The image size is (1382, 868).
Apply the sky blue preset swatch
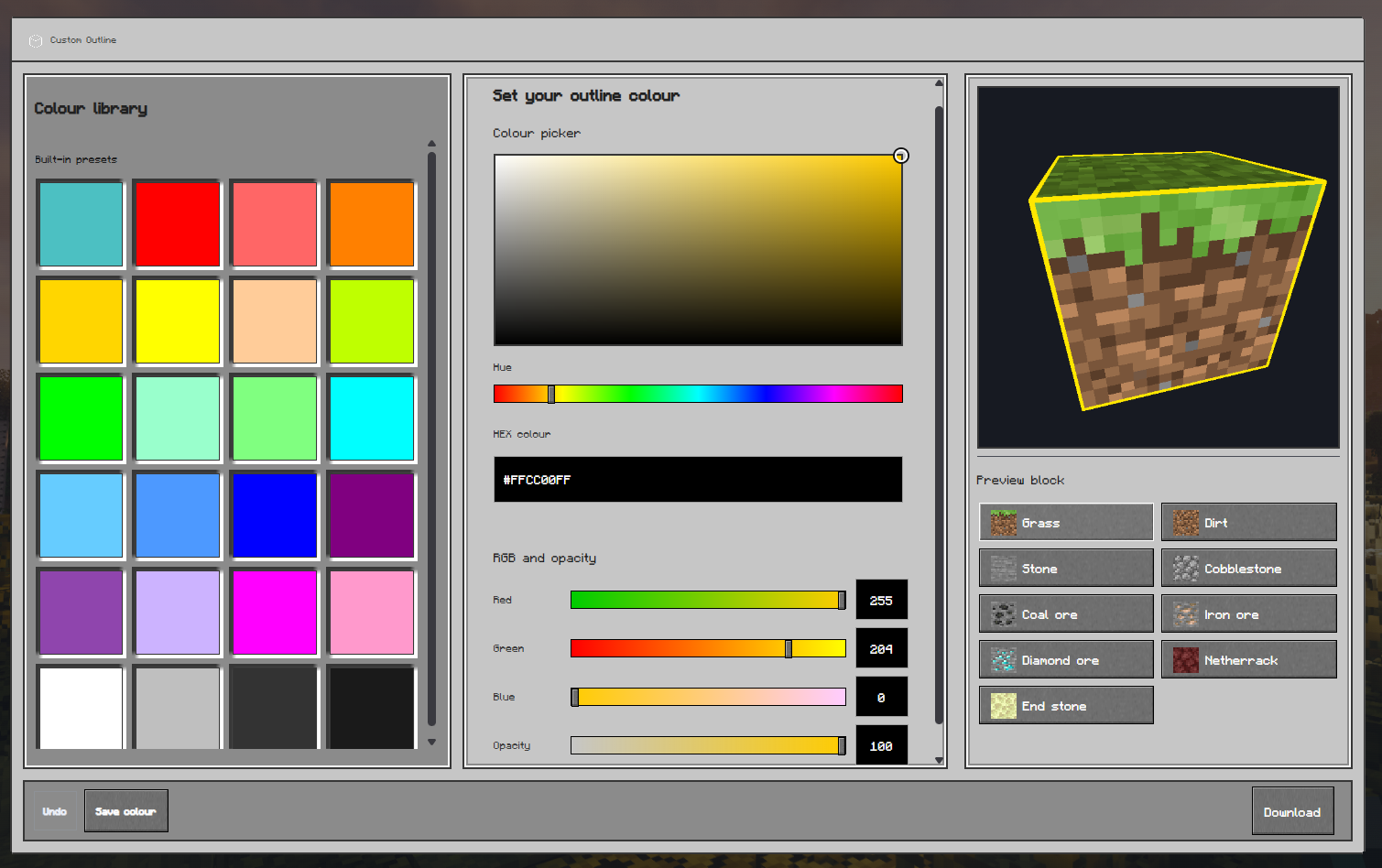point(81,515)
